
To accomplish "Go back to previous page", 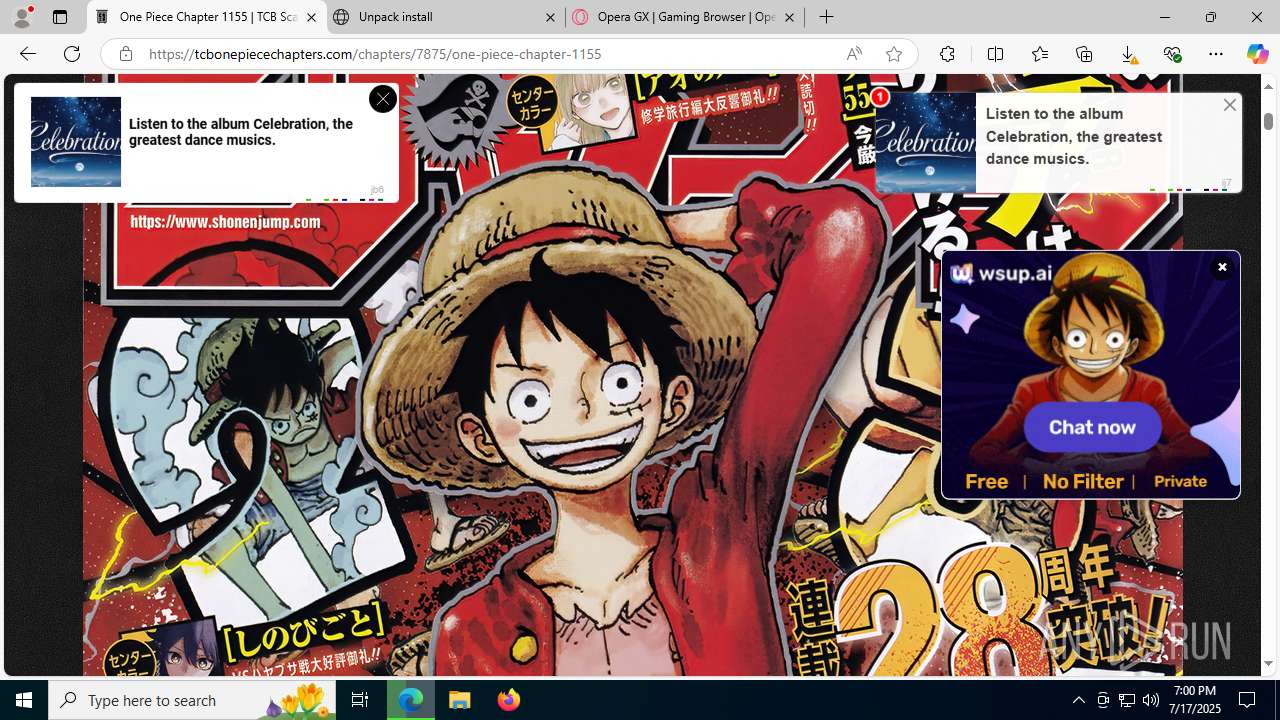I will (x=28, y=54).
